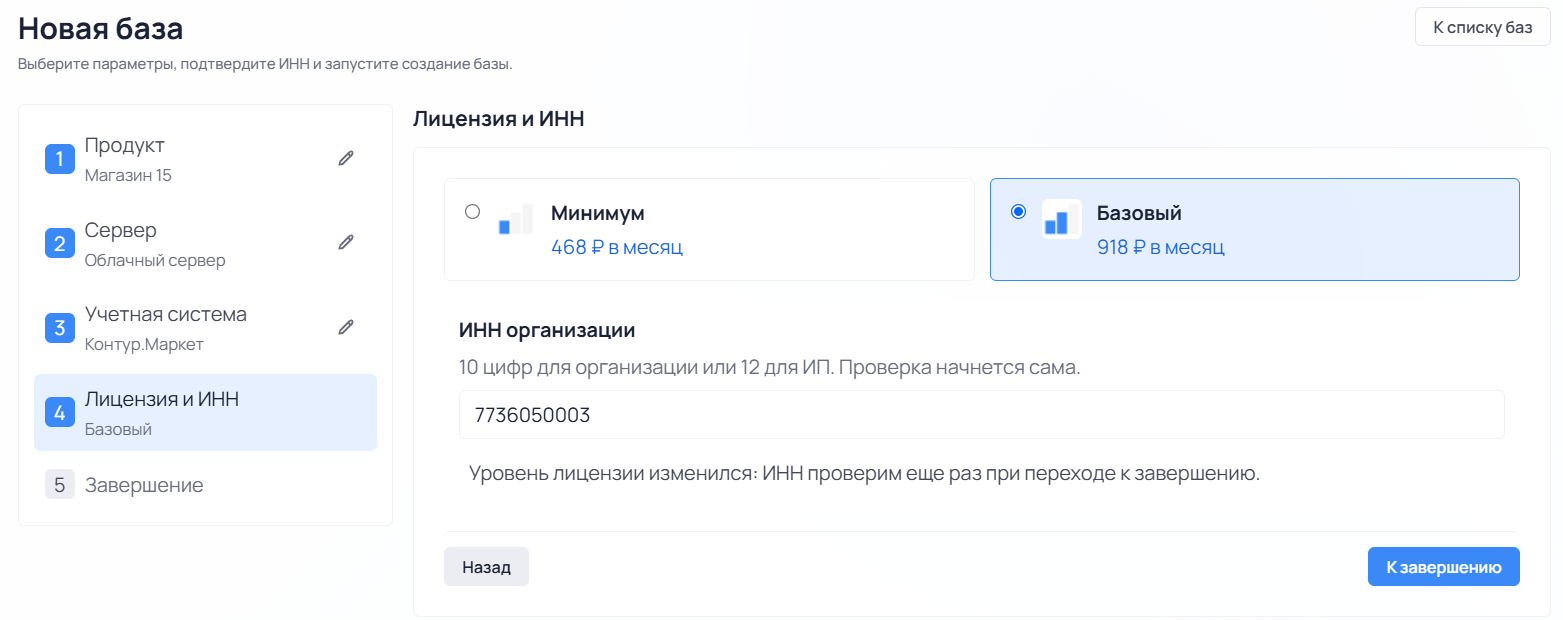The width and height of the screenshot is (1563, 620).
Task: Click step number 1 badge
Action: pyautogui.click(x=60, y=159)
